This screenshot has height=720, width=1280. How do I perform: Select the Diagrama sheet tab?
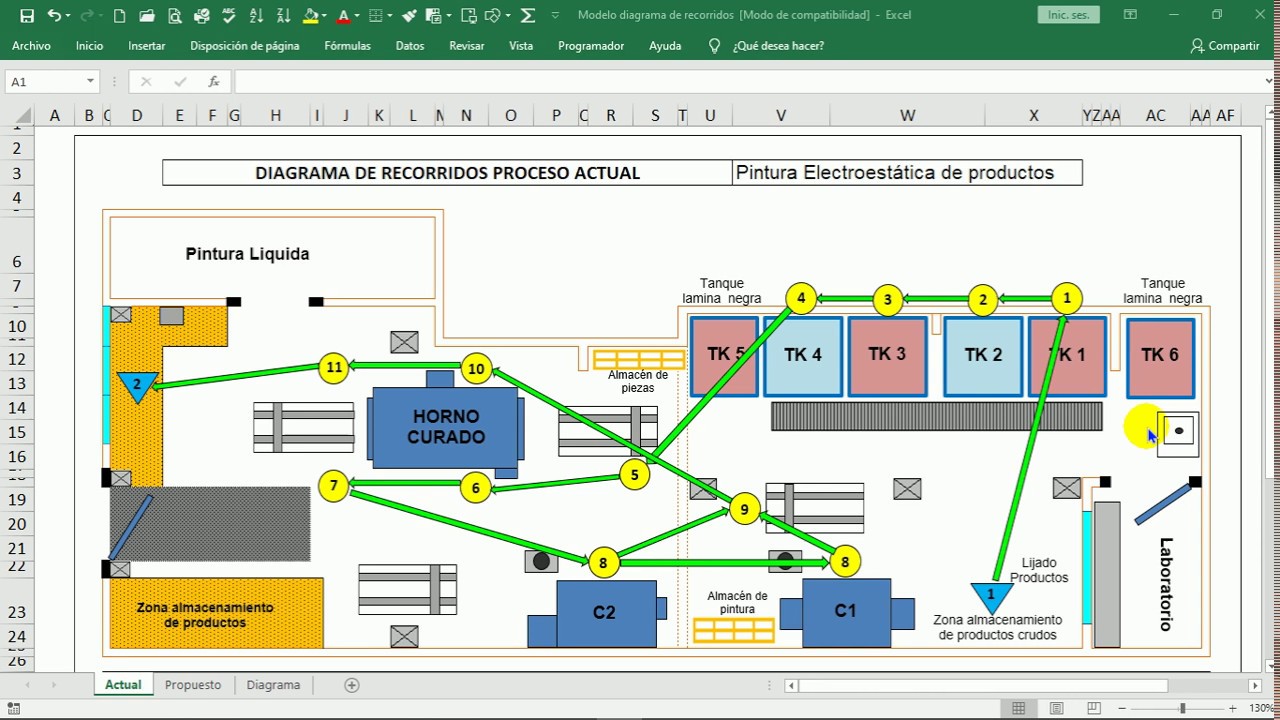(273, 685)
